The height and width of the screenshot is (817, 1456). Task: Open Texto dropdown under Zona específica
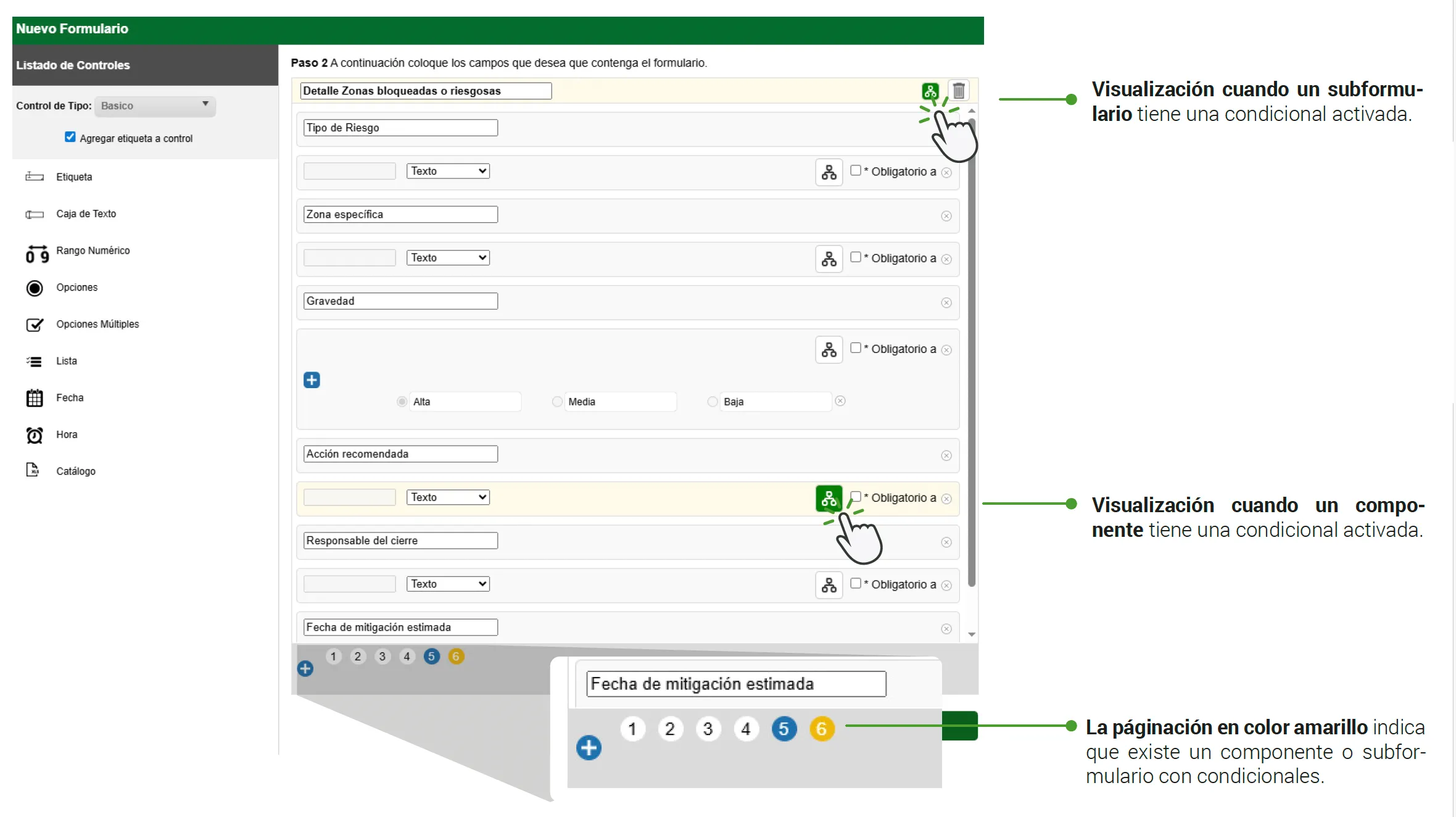(448, 257)
